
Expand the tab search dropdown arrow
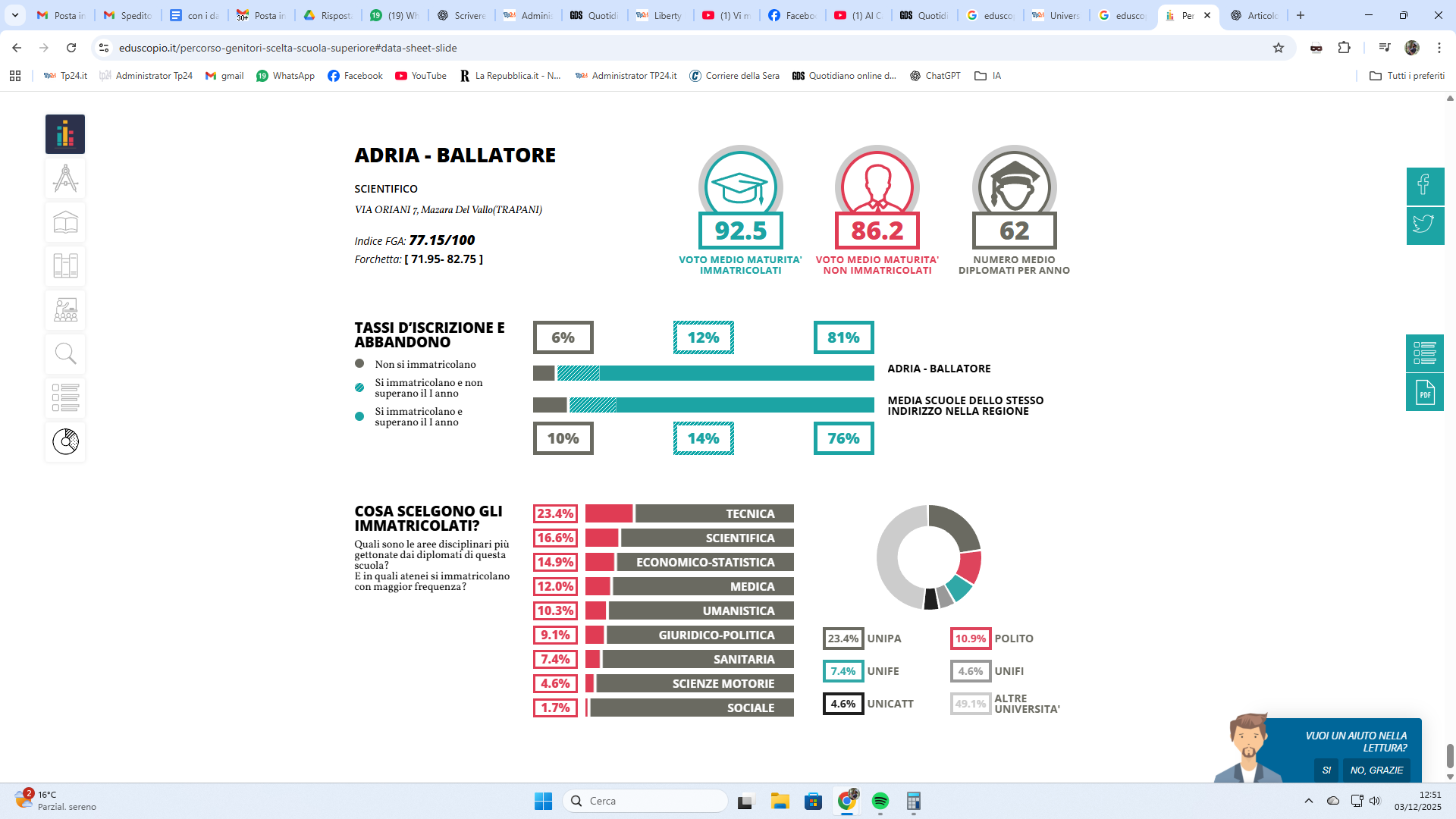(x=15, y=15)
